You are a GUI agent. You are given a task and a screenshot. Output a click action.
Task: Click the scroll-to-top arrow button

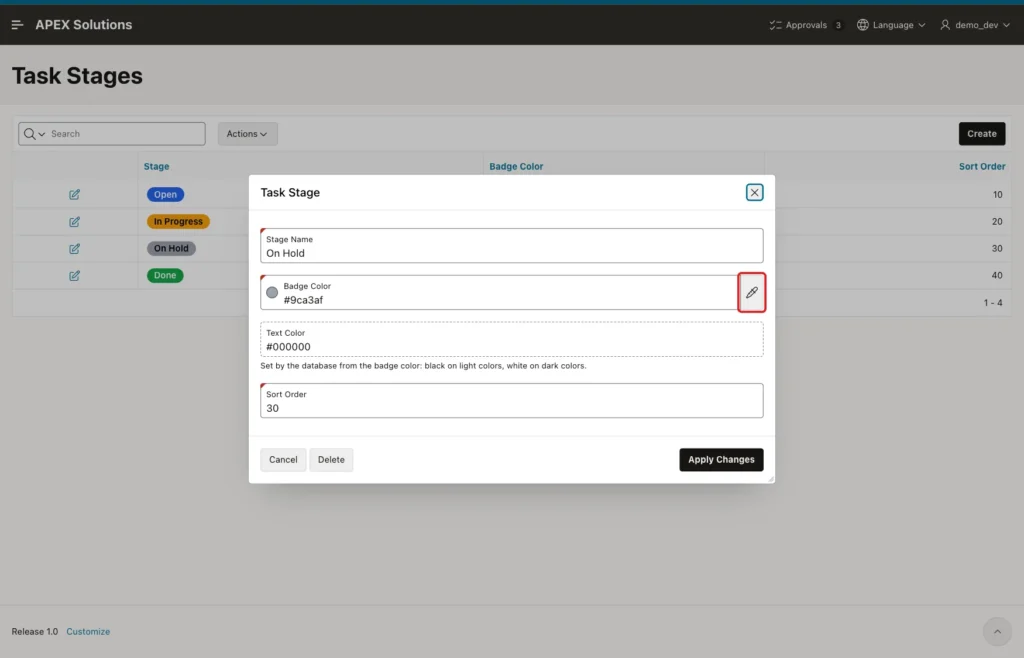(997, 632)
